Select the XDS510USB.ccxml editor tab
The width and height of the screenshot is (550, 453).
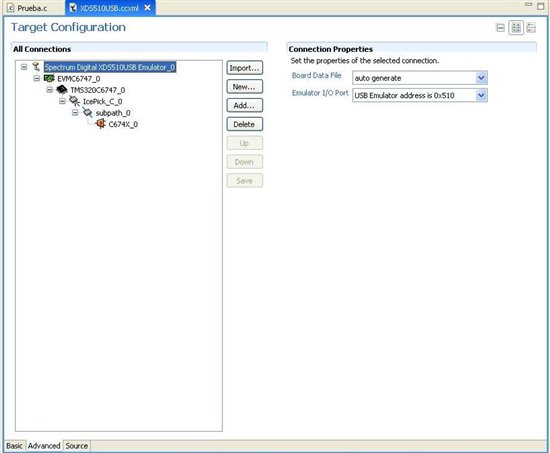(x=109, y=8)
